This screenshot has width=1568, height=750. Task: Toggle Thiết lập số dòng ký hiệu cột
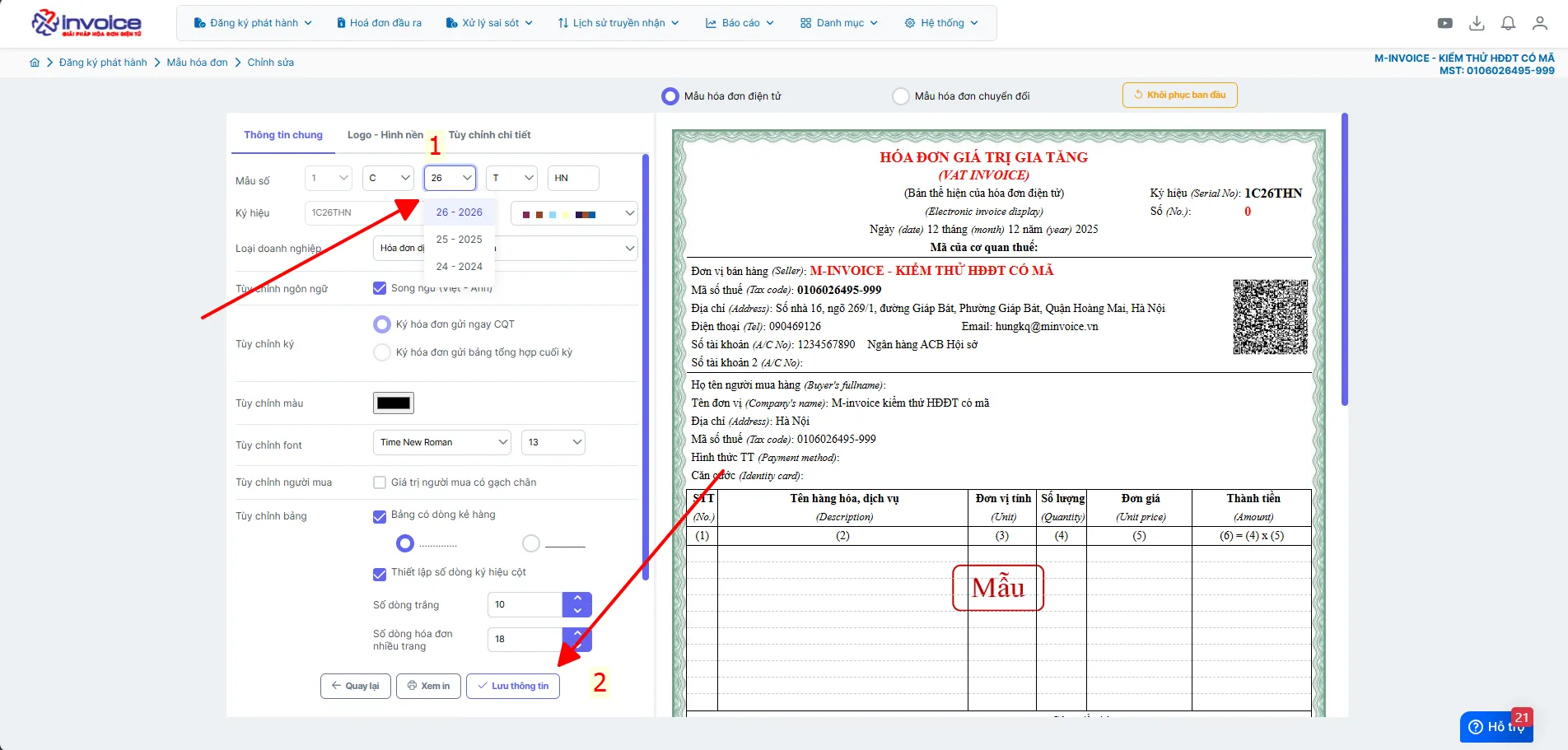[380, 574]
